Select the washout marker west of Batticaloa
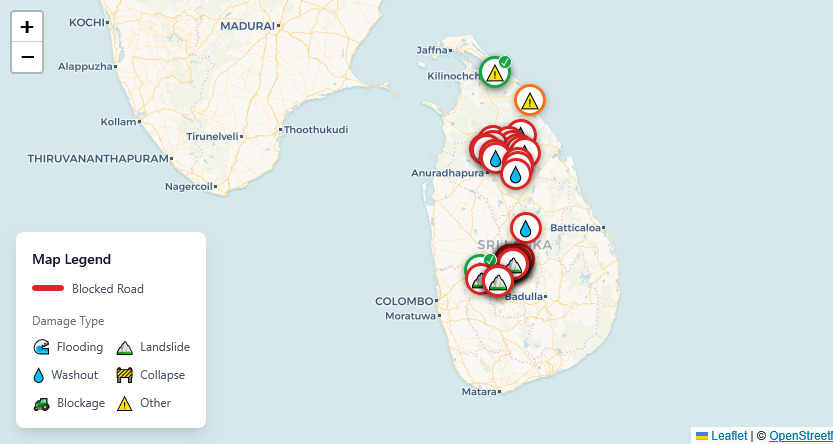833x444 pixels. 526,229
